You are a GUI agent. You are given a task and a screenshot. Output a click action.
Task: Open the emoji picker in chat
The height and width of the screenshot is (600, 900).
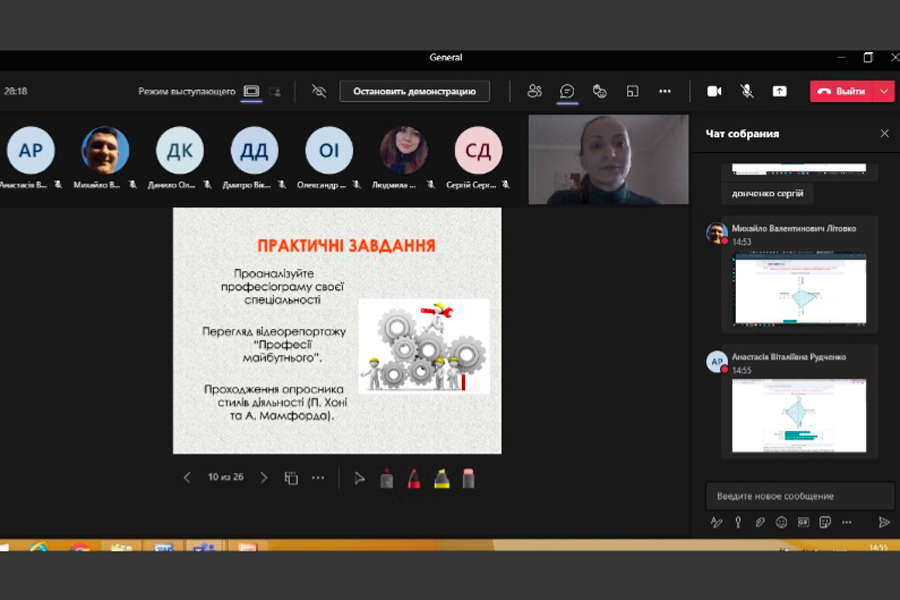coord(781,522)
